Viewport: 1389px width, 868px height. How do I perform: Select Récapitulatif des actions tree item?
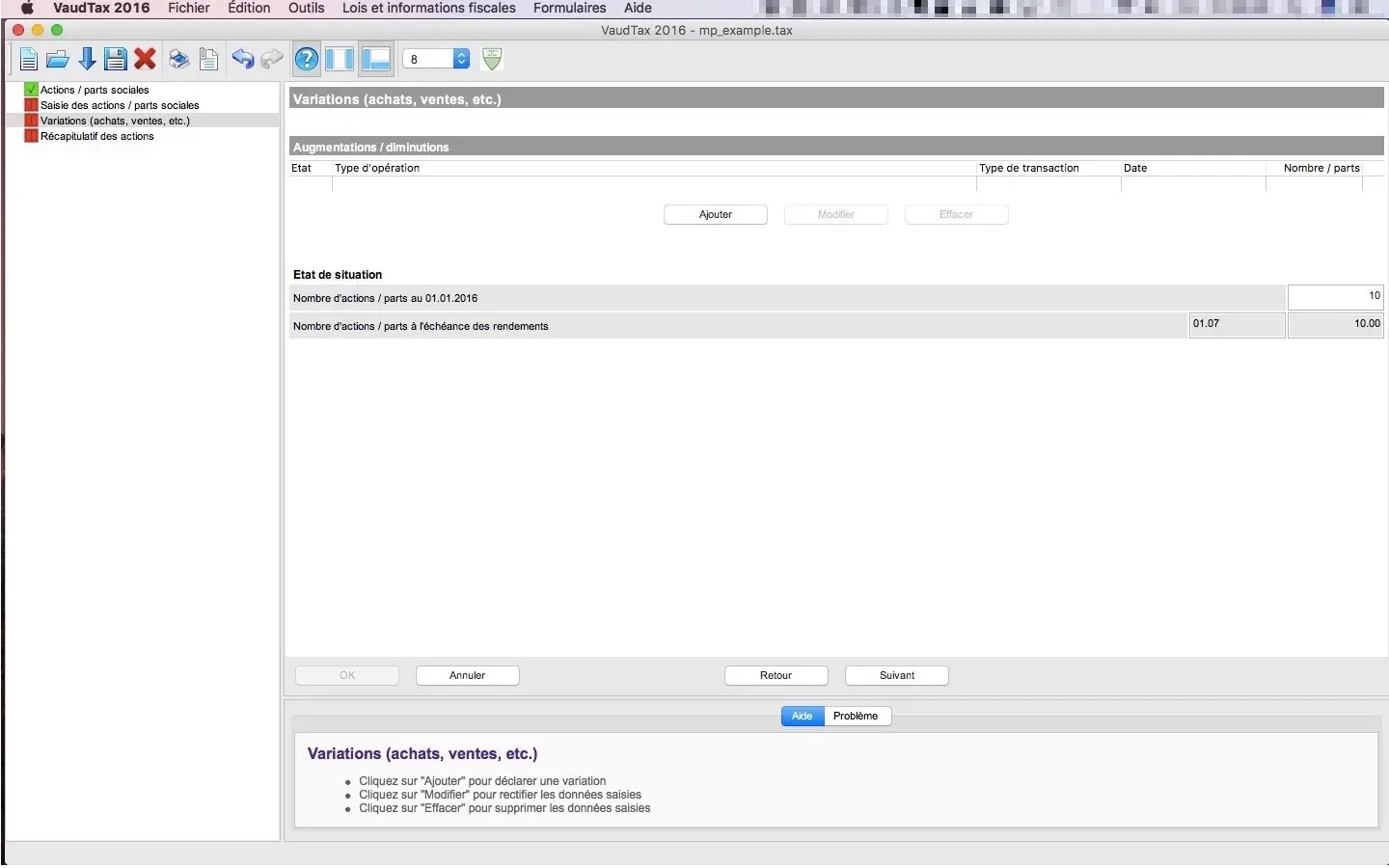tap(96, 136)
